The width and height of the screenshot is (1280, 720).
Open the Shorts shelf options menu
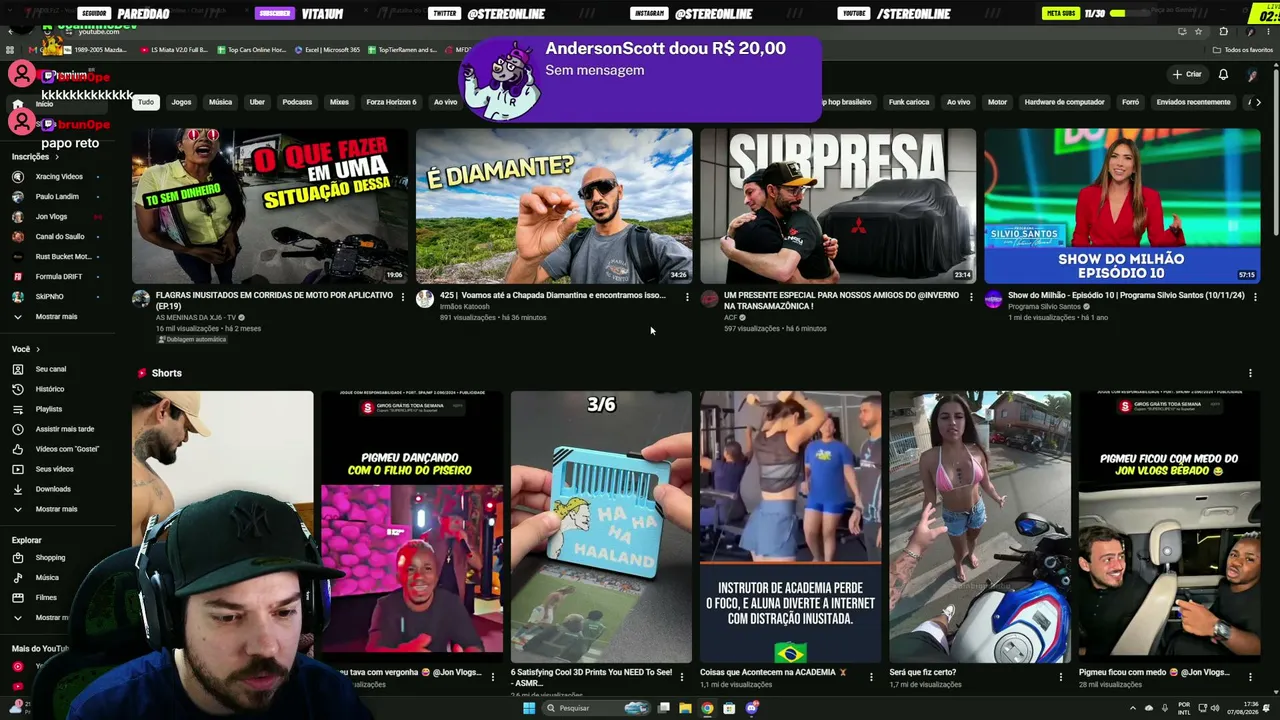[1250, 373]
